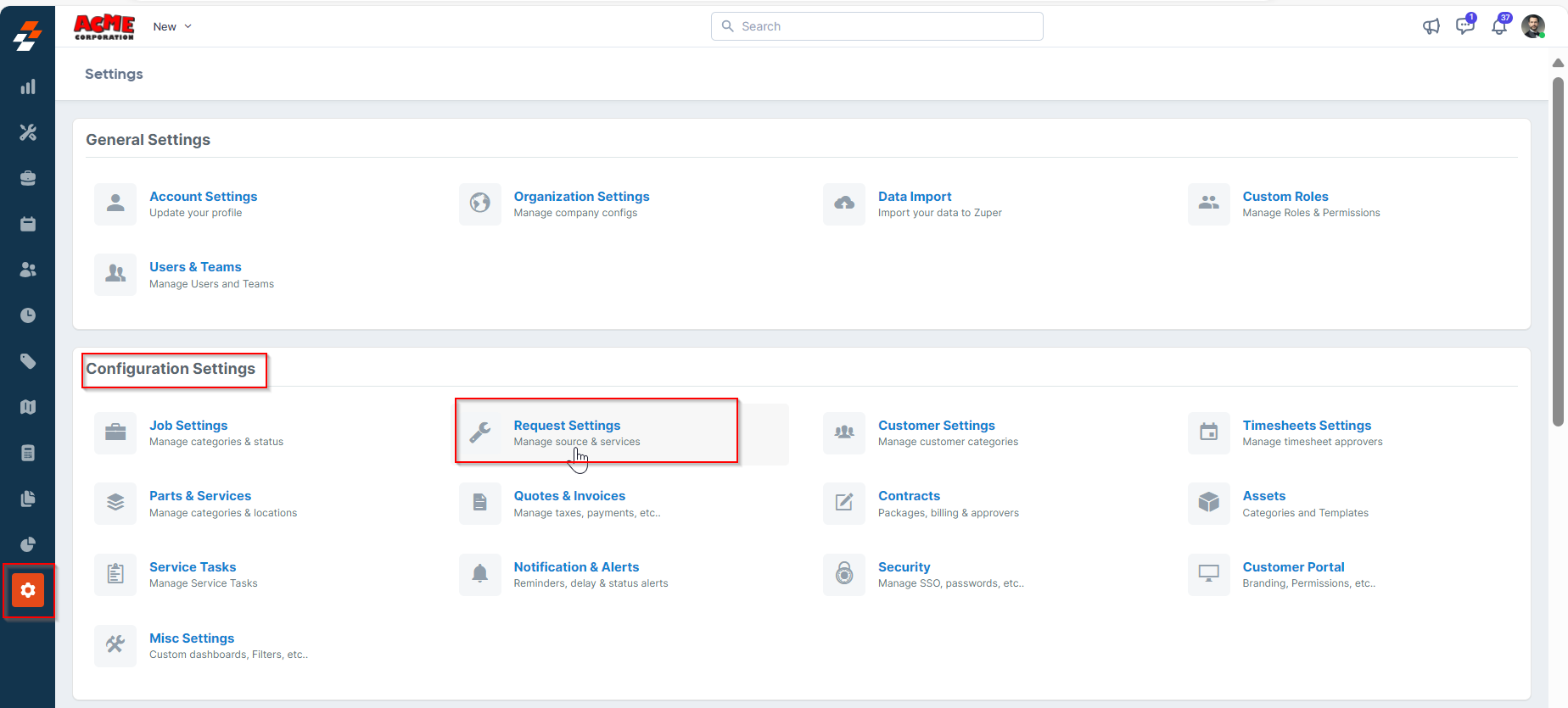Viewport: 1568px width, 708px height.
Task: Open the chat messages icon
Action: 1464,26
